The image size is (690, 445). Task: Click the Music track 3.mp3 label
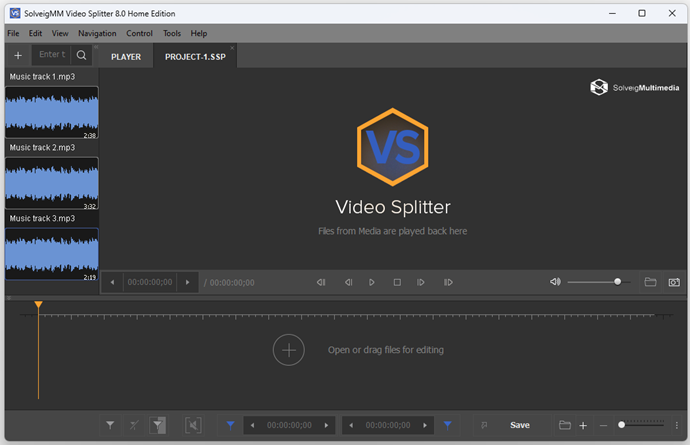[42, 218]
